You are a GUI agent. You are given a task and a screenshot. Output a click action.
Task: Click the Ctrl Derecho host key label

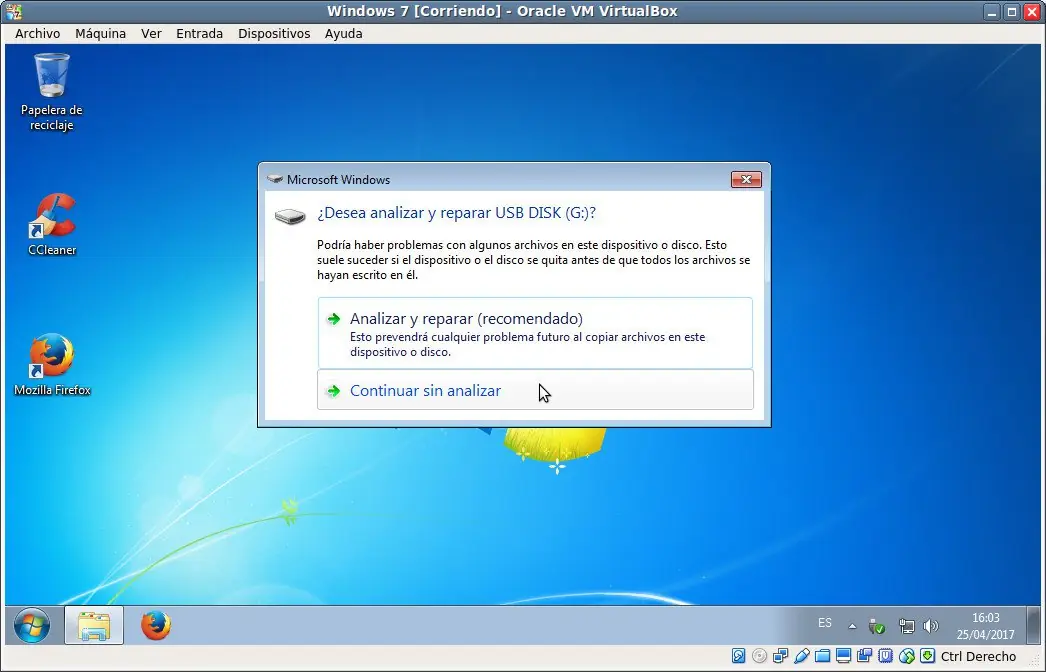click(978, 657)
